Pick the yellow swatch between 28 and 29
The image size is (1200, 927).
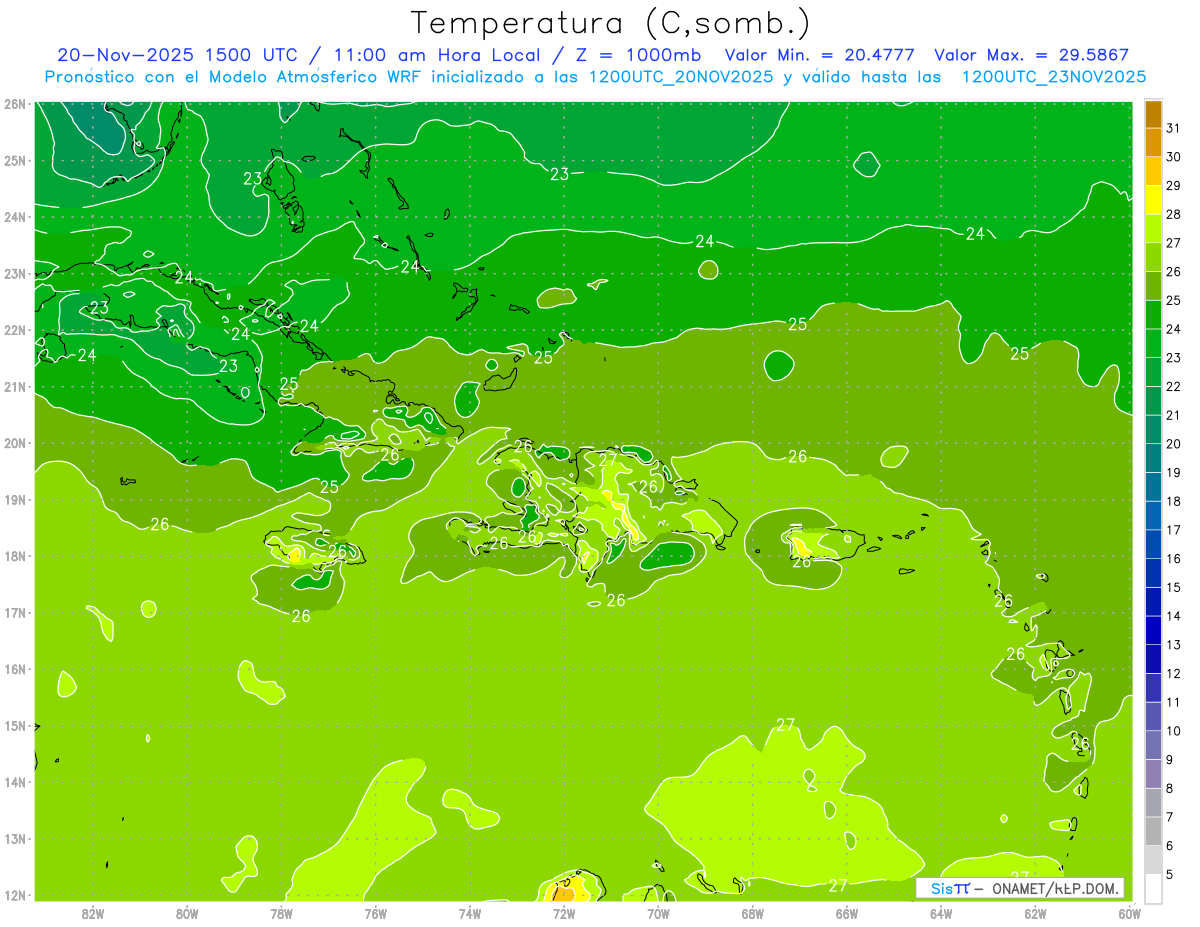pyautogui.click(x=1153, y=200)
